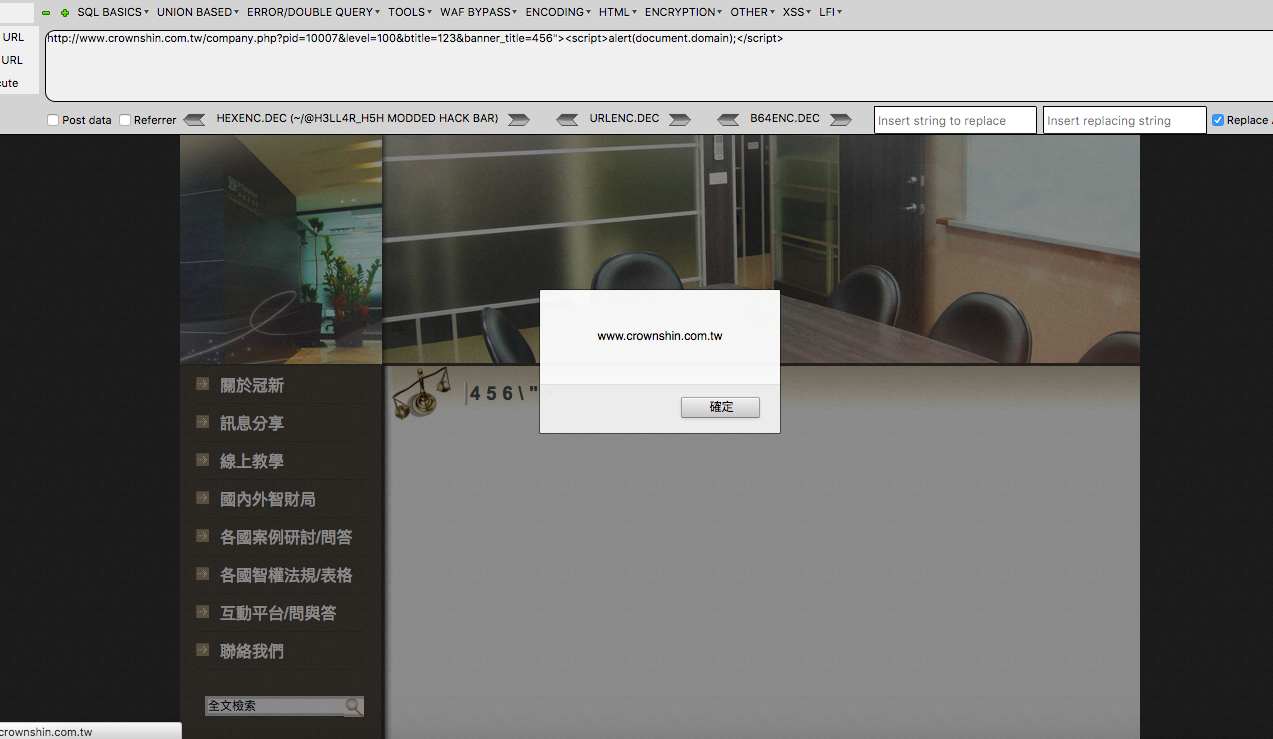The image size is (1273, 739).
Task: Open the SQL BASICS dropdown menu
Action: coord(113,12)
